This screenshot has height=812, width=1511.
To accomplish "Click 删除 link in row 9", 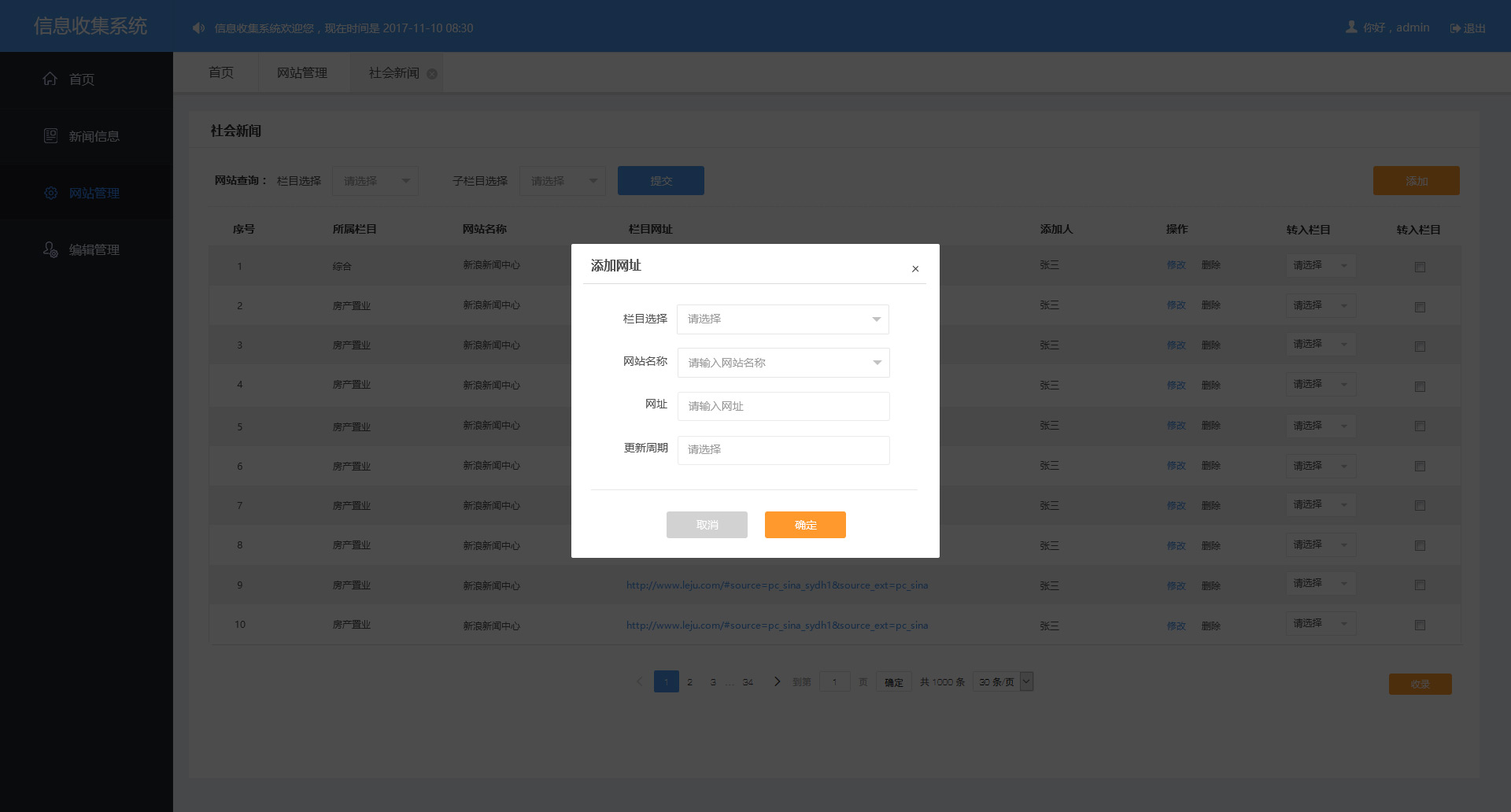I will click(x=1211, y=586).
